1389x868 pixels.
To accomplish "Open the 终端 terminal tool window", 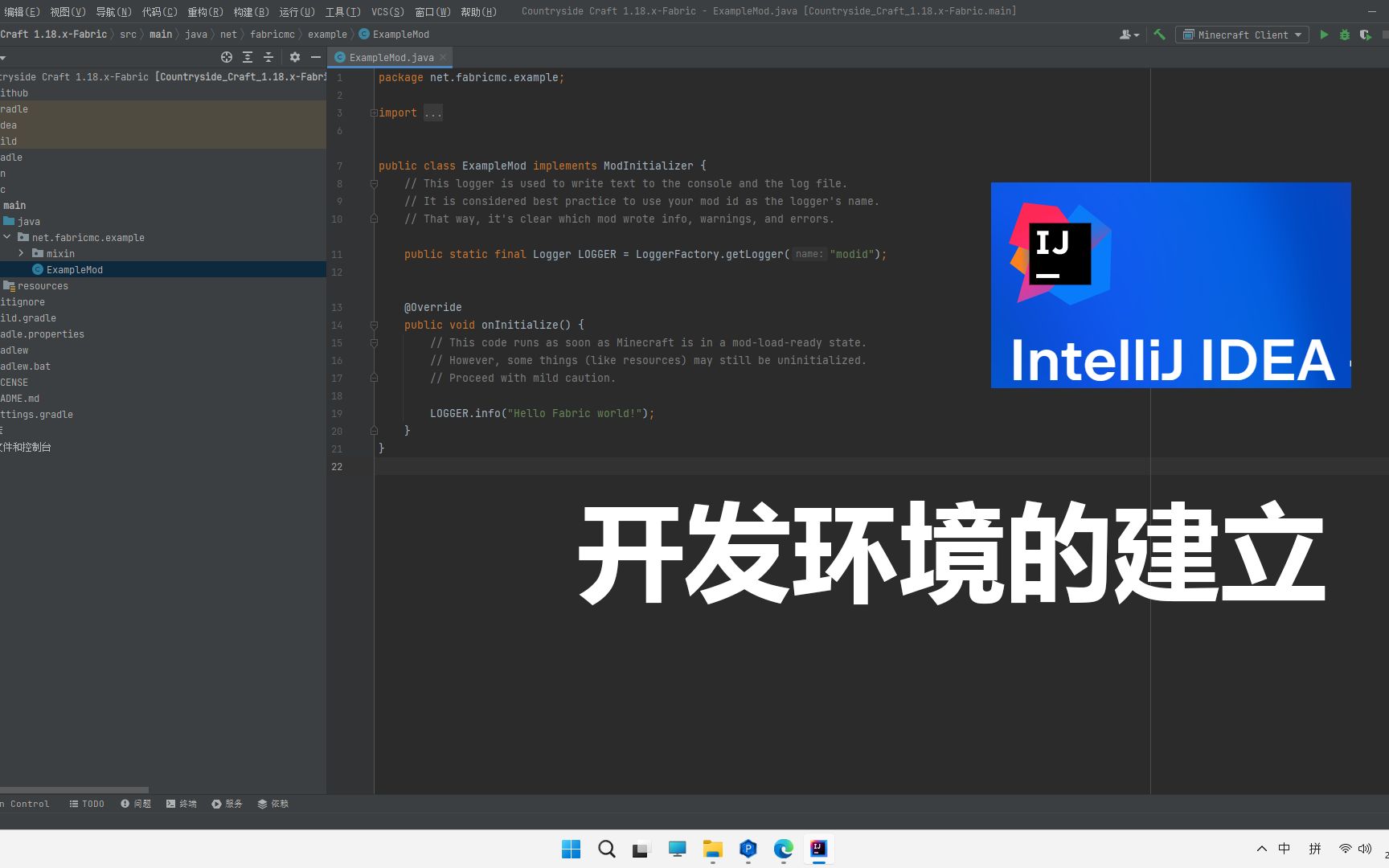I will point(181,804).
